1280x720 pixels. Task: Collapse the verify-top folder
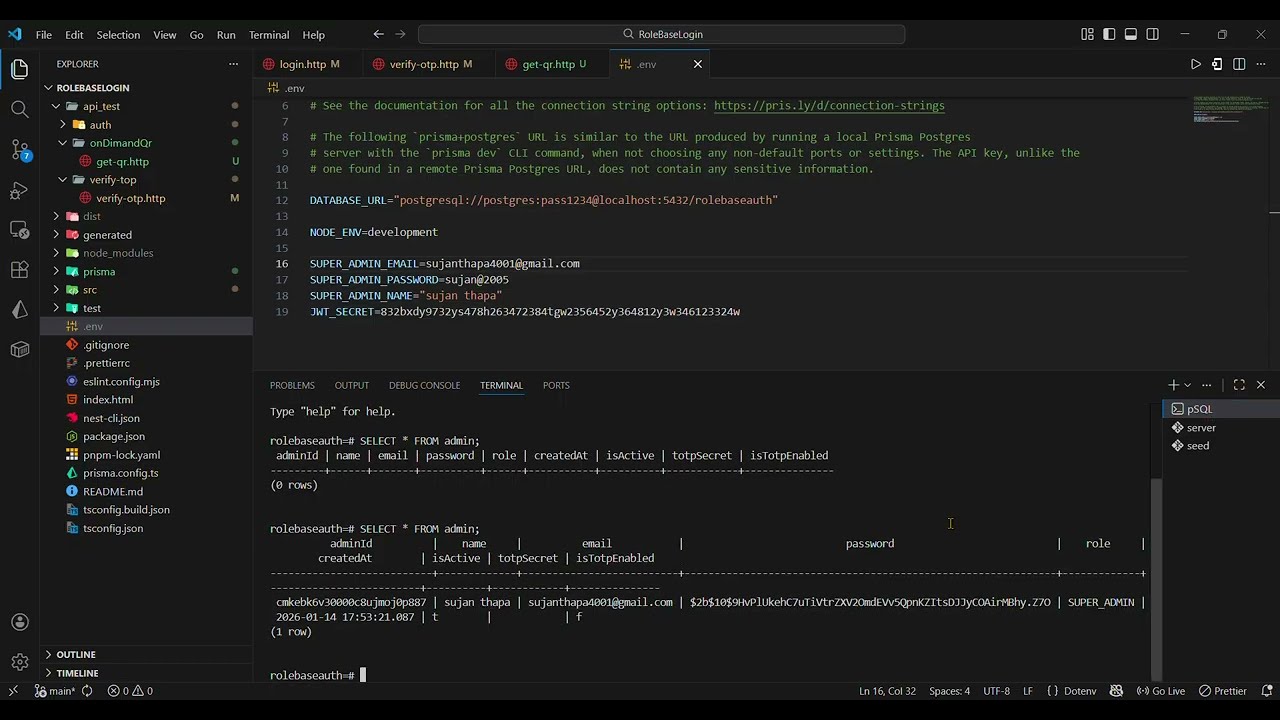[x=146, y=180]
